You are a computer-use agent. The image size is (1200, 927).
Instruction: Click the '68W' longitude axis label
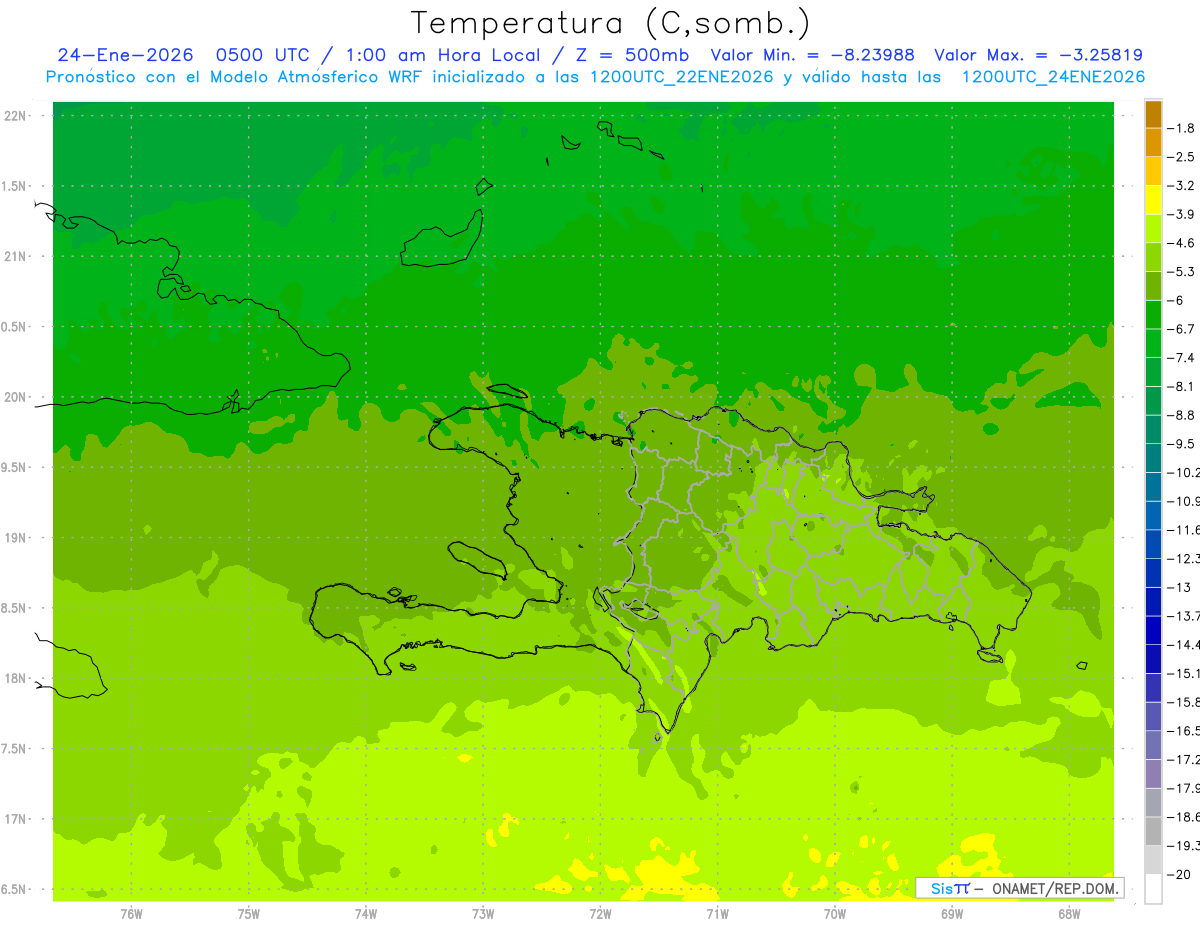tap(1069, 914)
